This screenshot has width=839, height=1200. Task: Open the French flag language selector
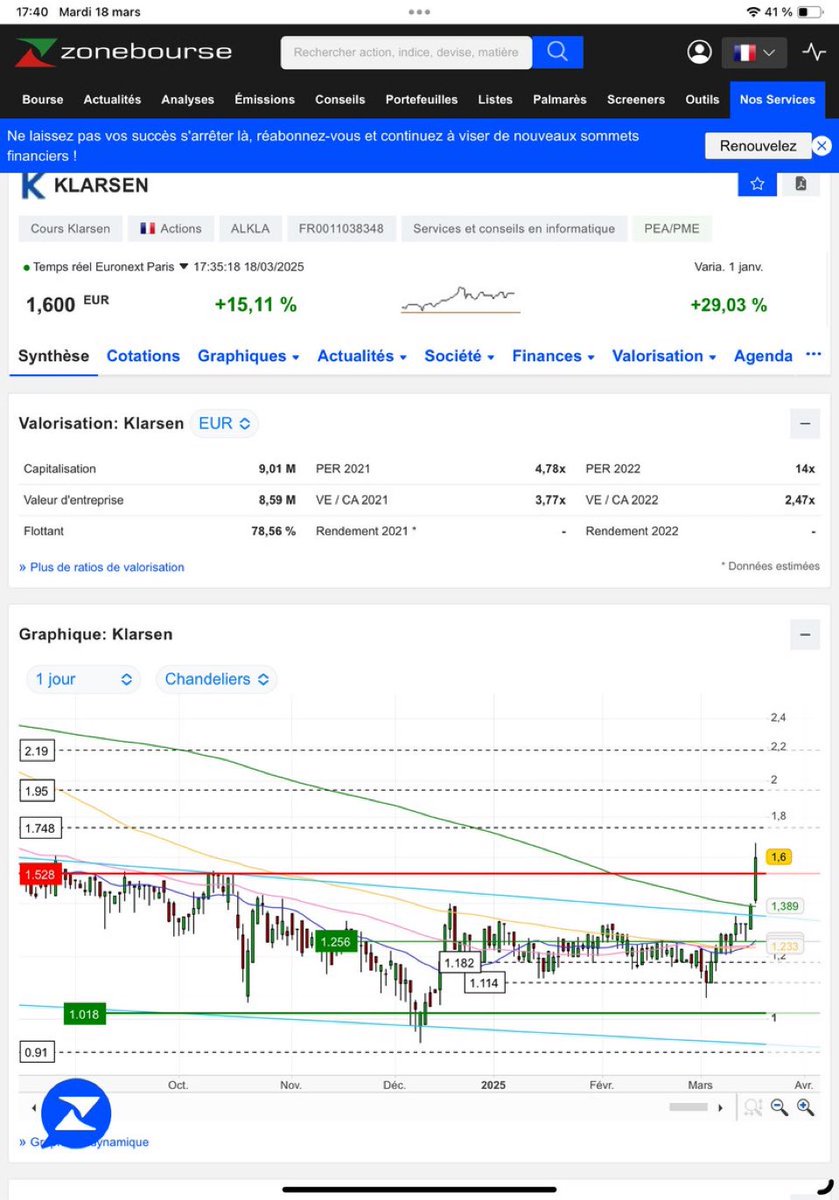[x=754, y=52]
